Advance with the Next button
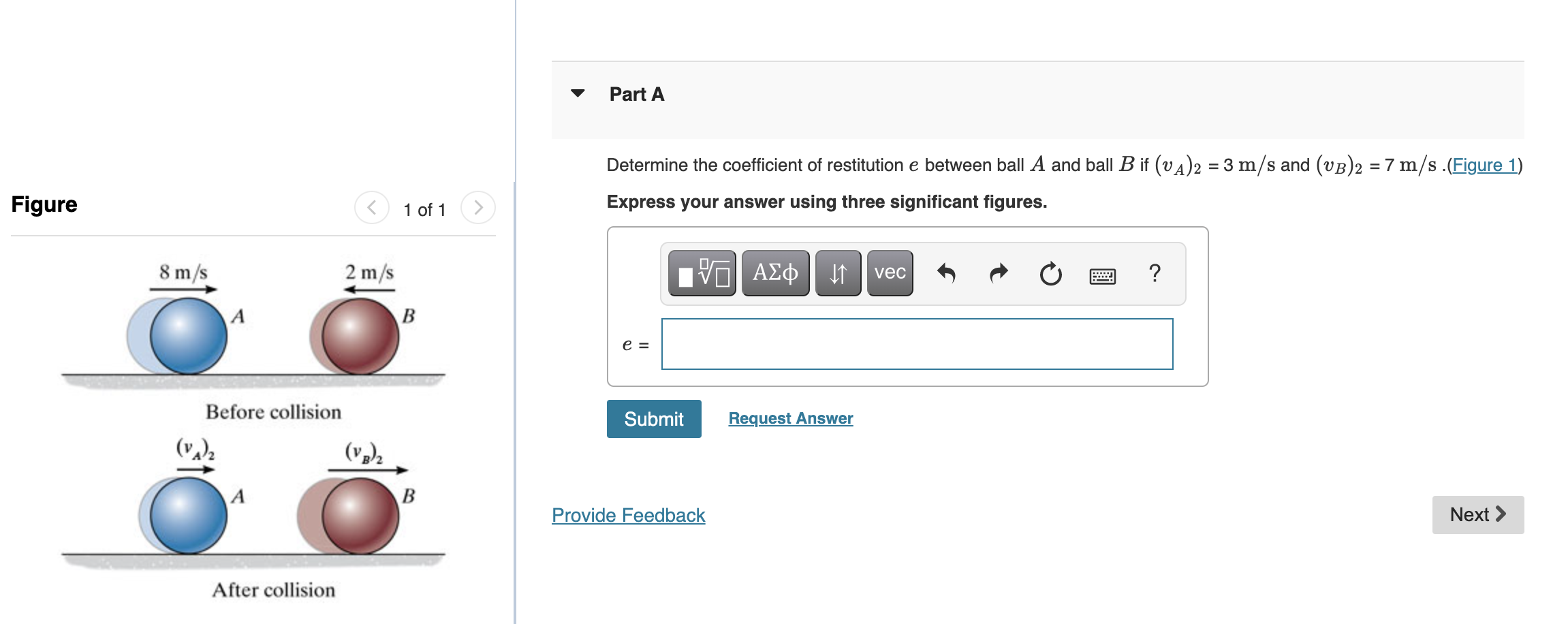 (x=1477, y=514)
